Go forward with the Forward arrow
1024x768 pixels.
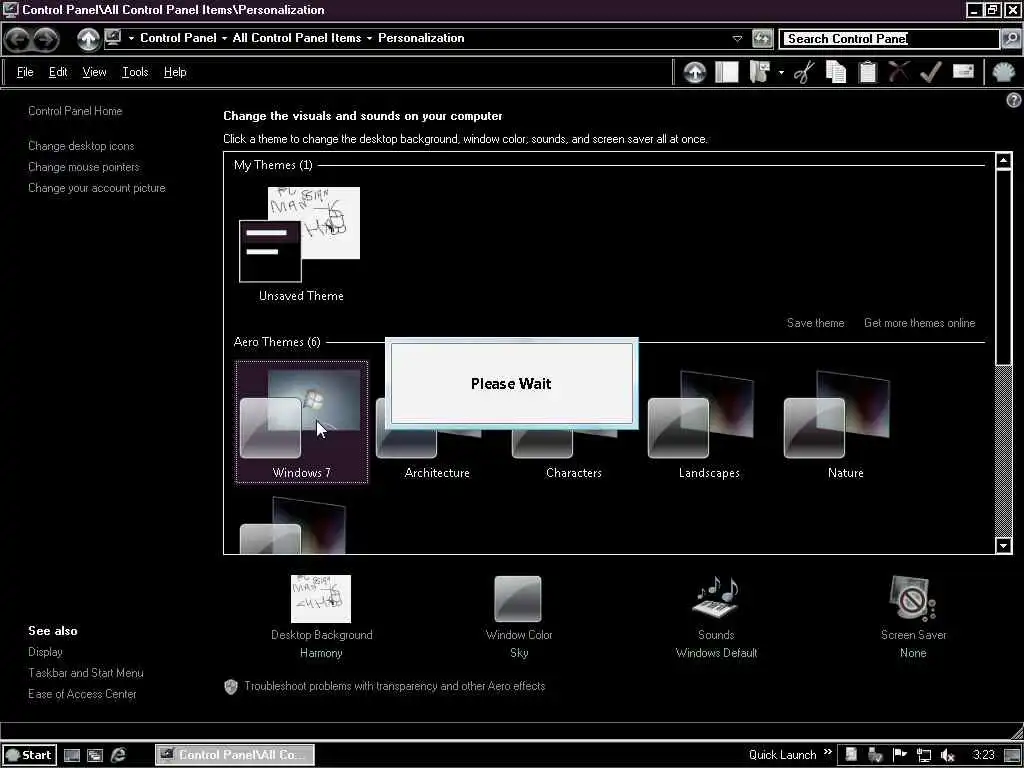coord(45,39)
